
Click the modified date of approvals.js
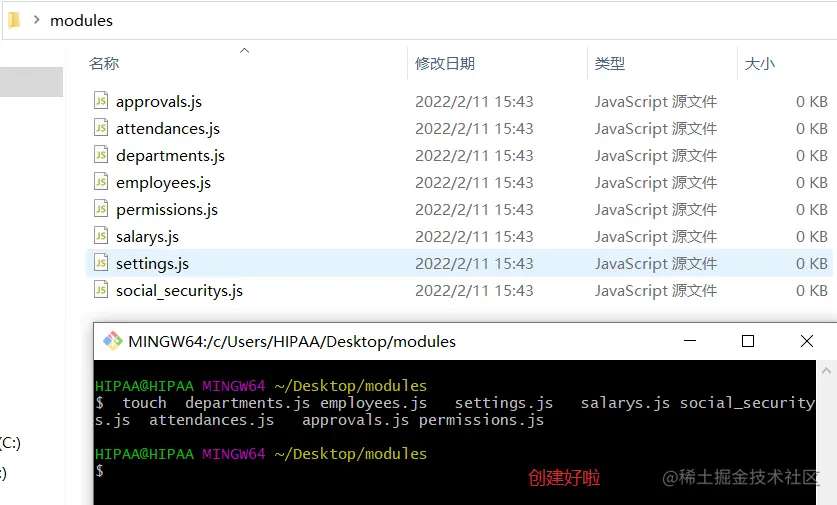pos(474,101)
